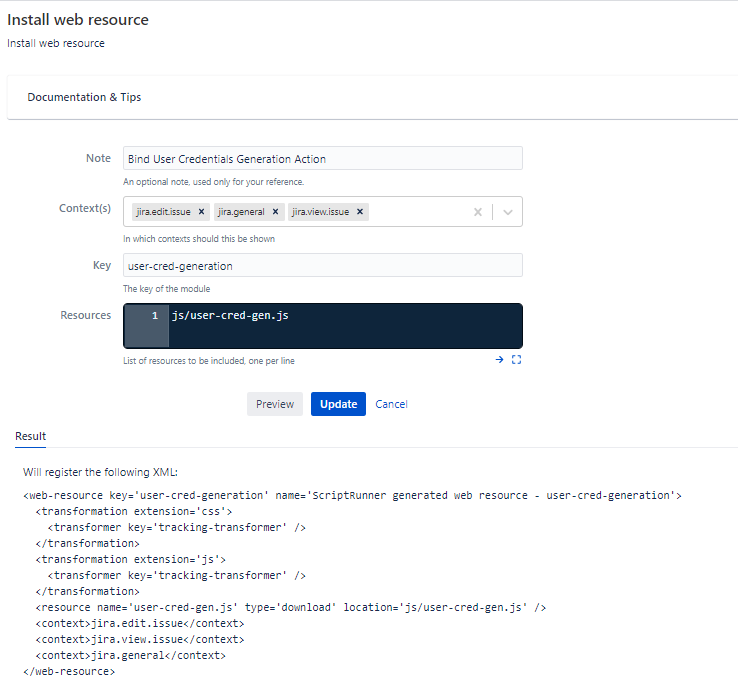Click the Preview button

coord(275,404)
